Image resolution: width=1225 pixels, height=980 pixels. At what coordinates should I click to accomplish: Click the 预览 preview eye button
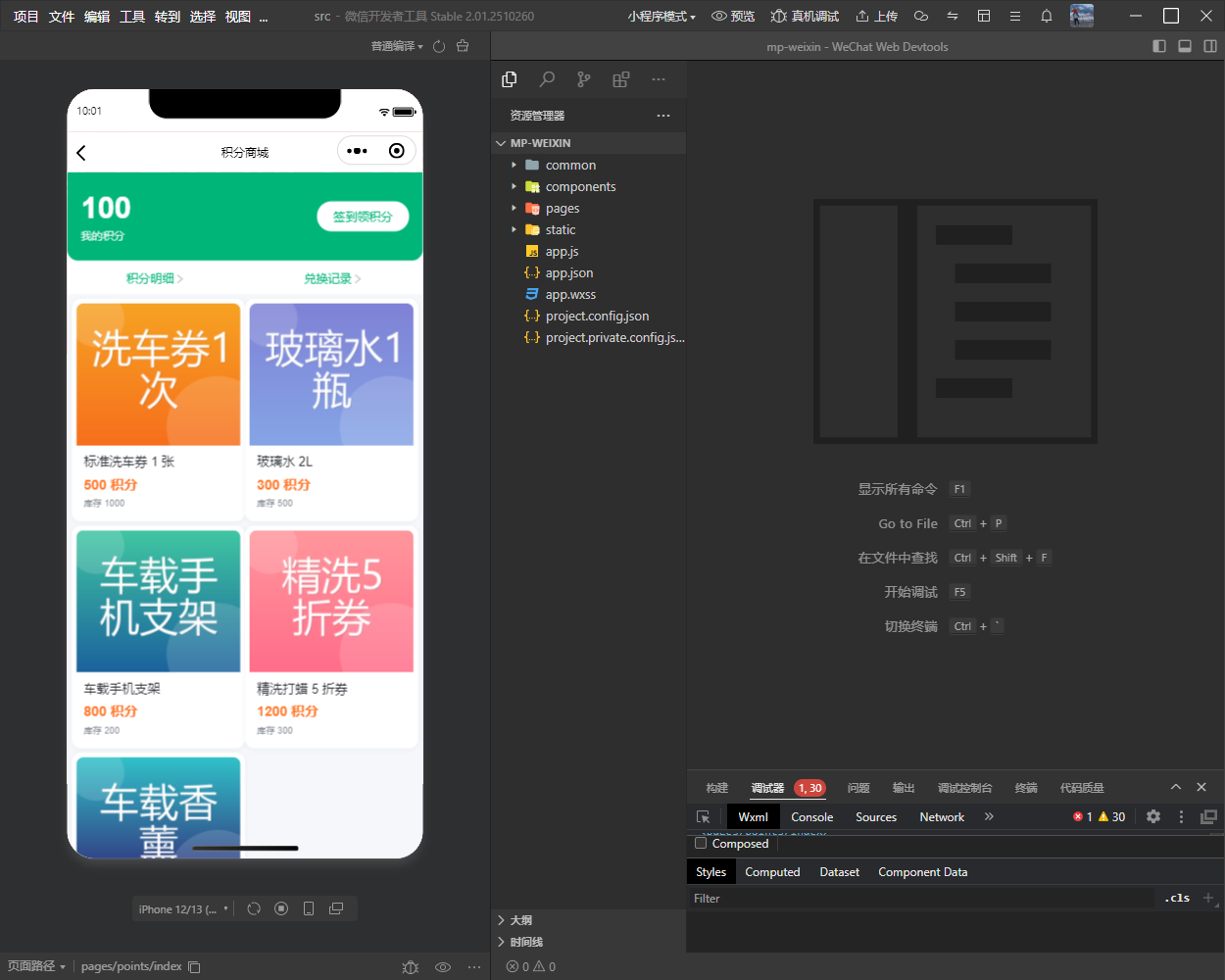[734, 16]
